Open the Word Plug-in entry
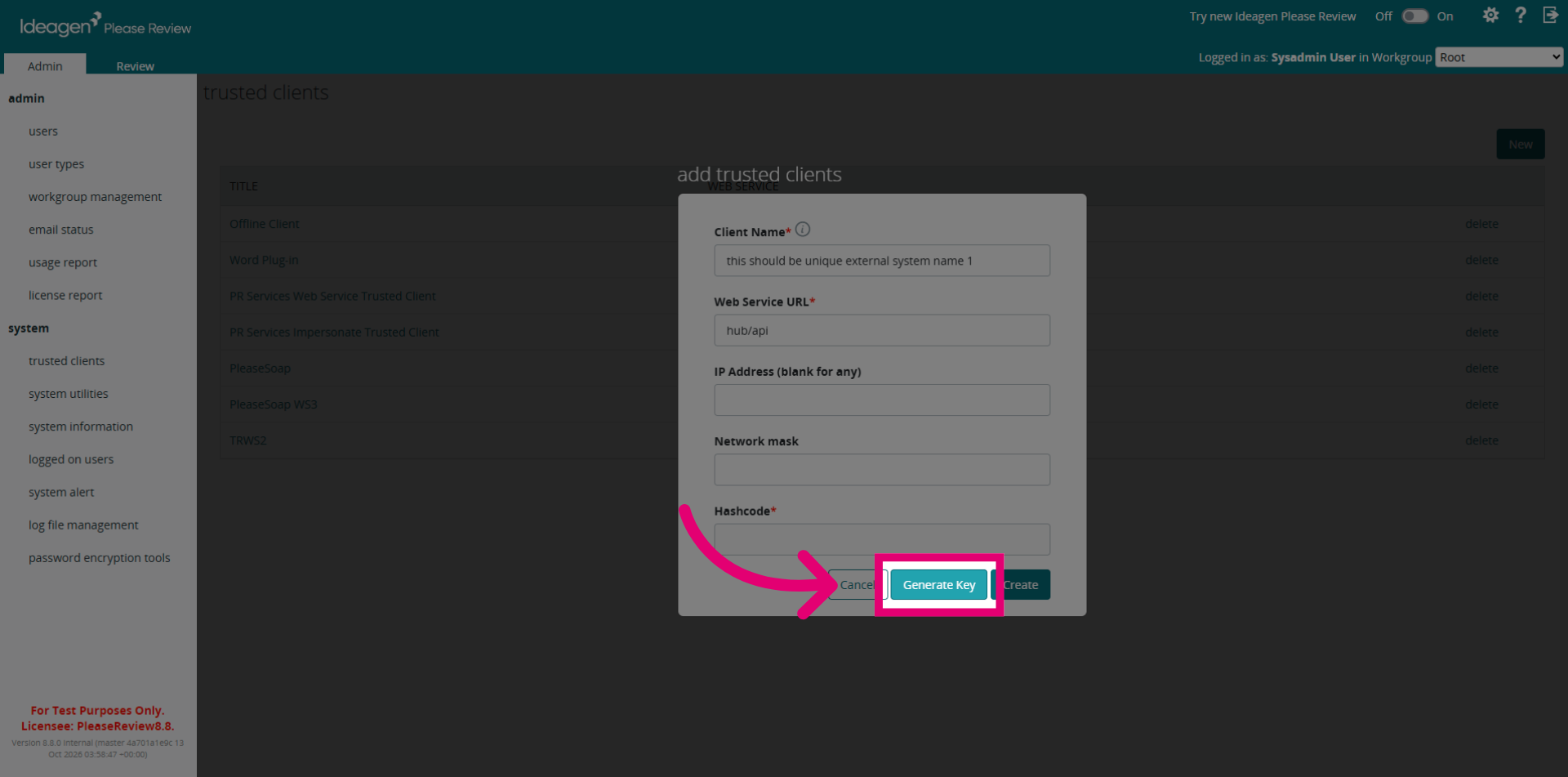The height and width of the screenshot is (777, 1568). 264,260
